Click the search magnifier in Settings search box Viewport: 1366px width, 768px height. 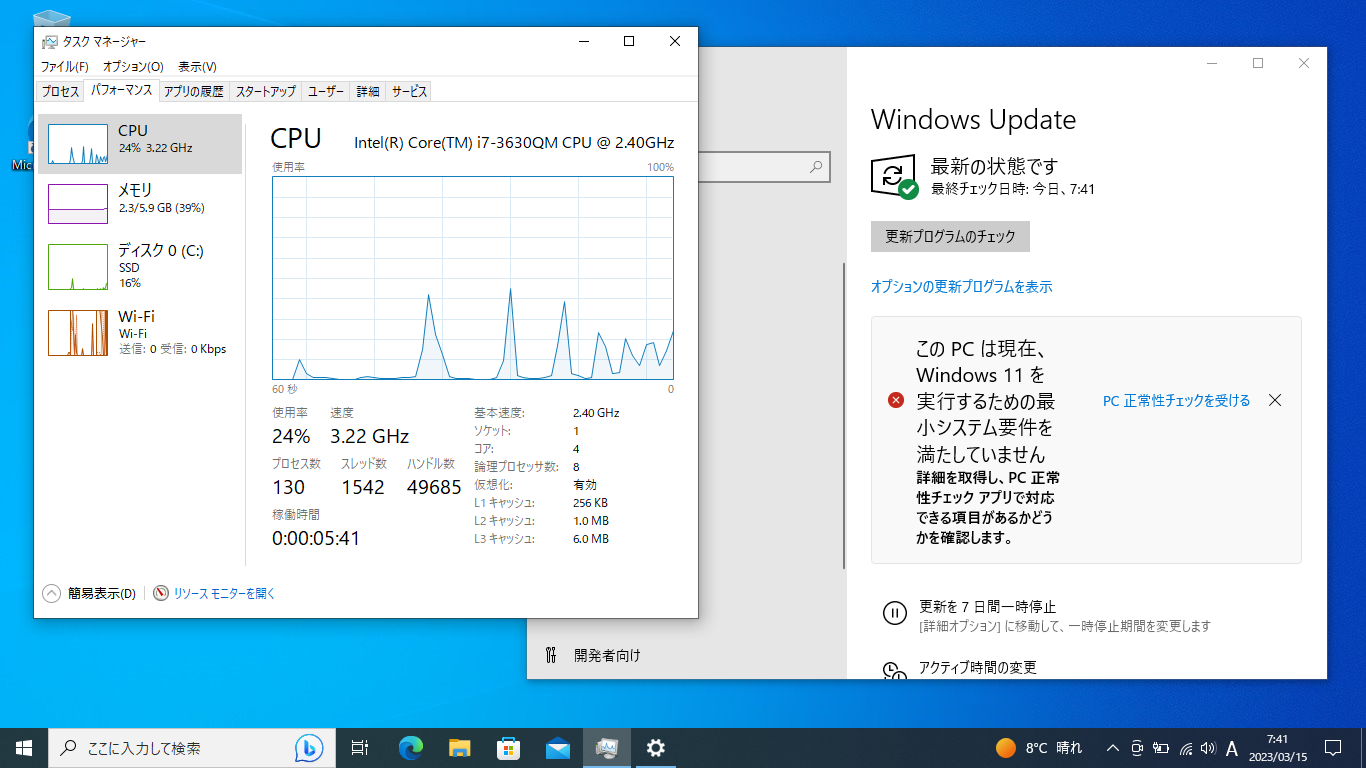point(817,167)
